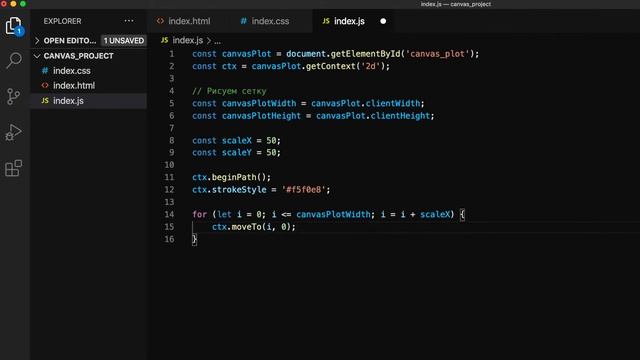Click index.js in the breadcrumb

click(x=188, y=40)
